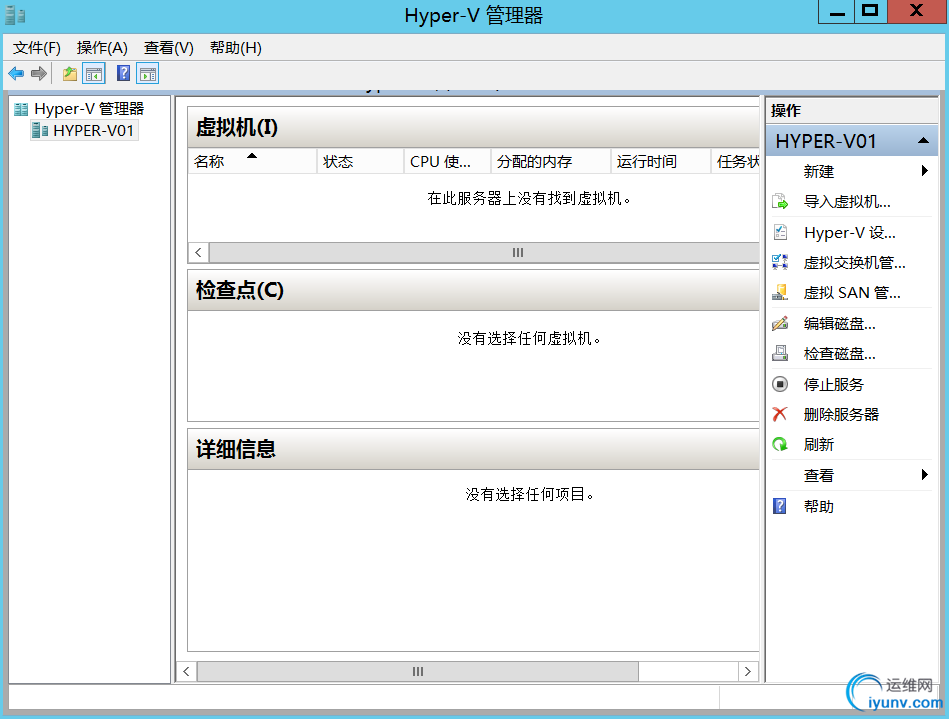Viewport: 949px width, 719px height.
Task: Click the 状态 column header
Action: [x=361, y=161]
